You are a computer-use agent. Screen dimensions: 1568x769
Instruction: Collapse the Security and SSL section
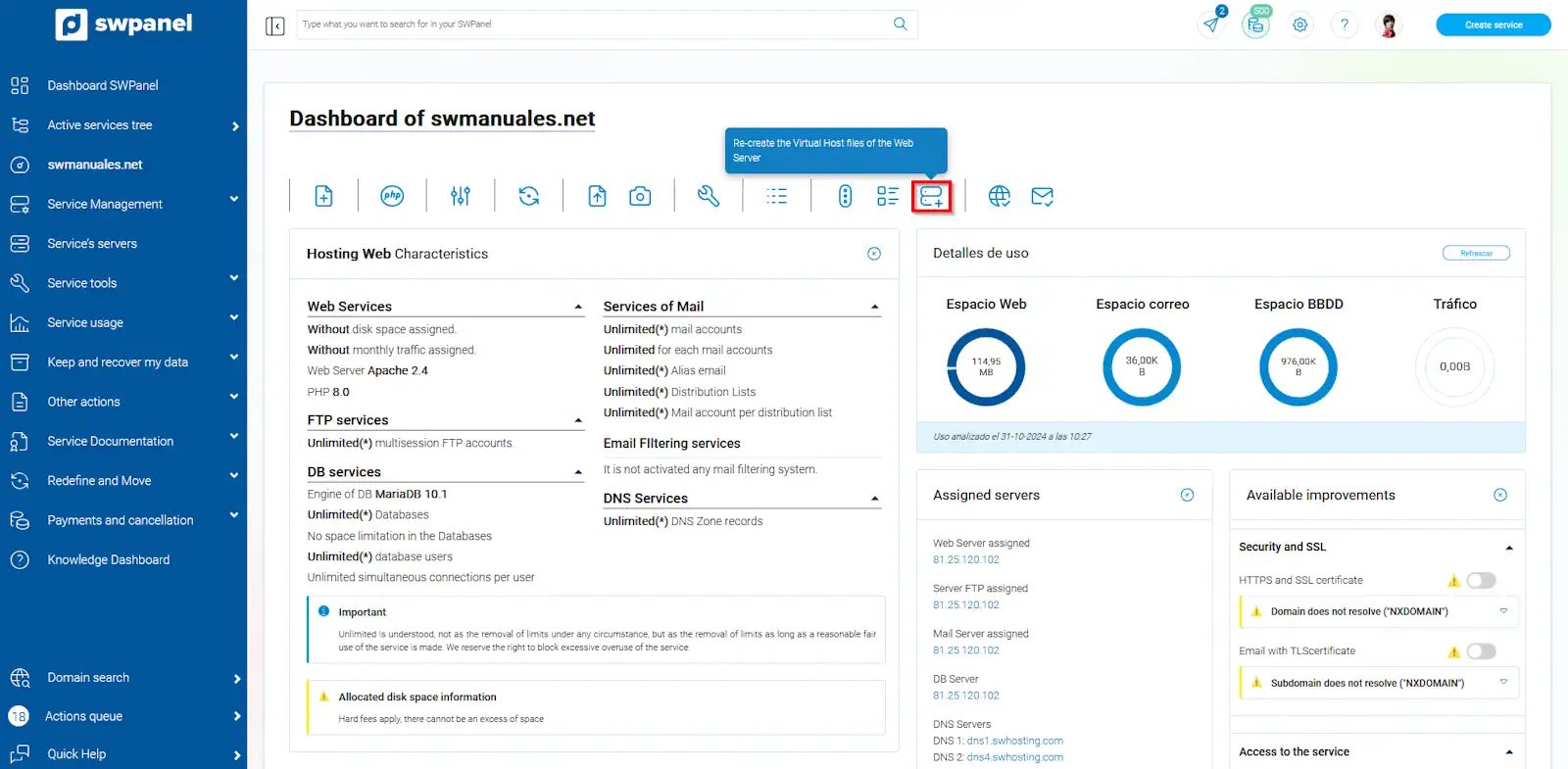1508,548
